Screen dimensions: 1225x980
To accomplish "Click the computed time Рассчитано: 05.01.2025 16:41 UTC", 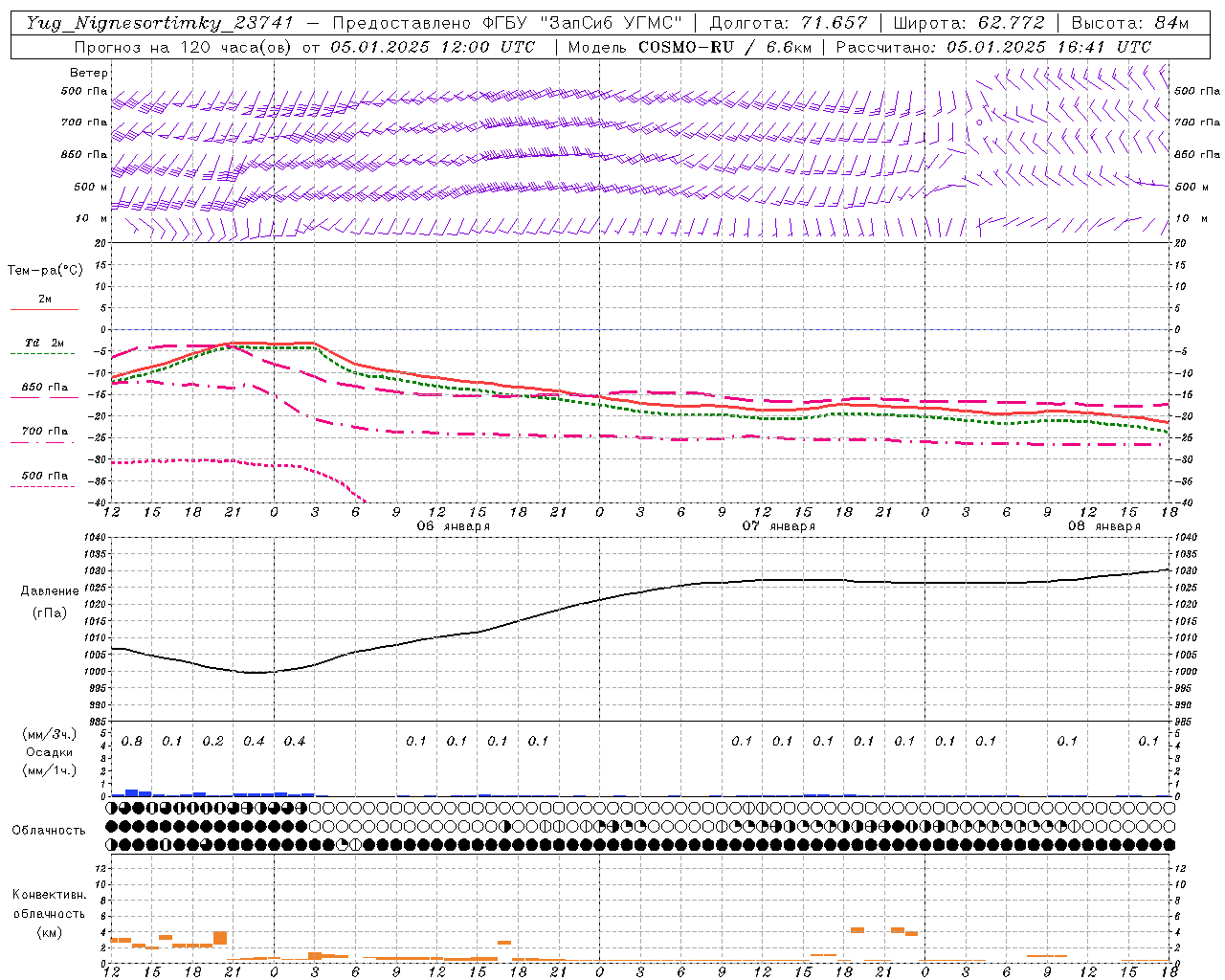I will point(993,47).
